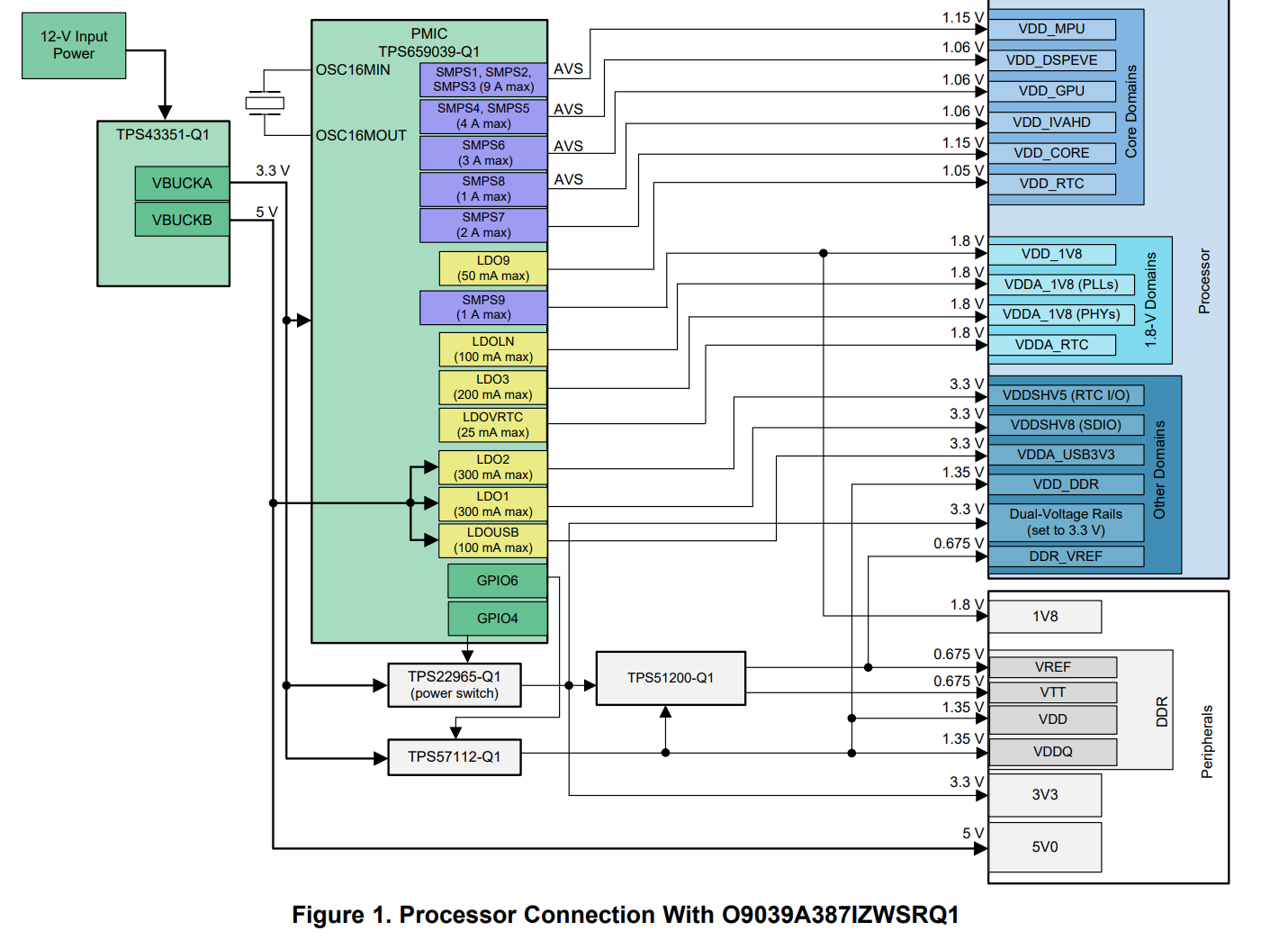Image resolution: width=1288 pixels, height=940 pixels.
Task: Click the VDD box in DDR group
Action: (1053, 719)
